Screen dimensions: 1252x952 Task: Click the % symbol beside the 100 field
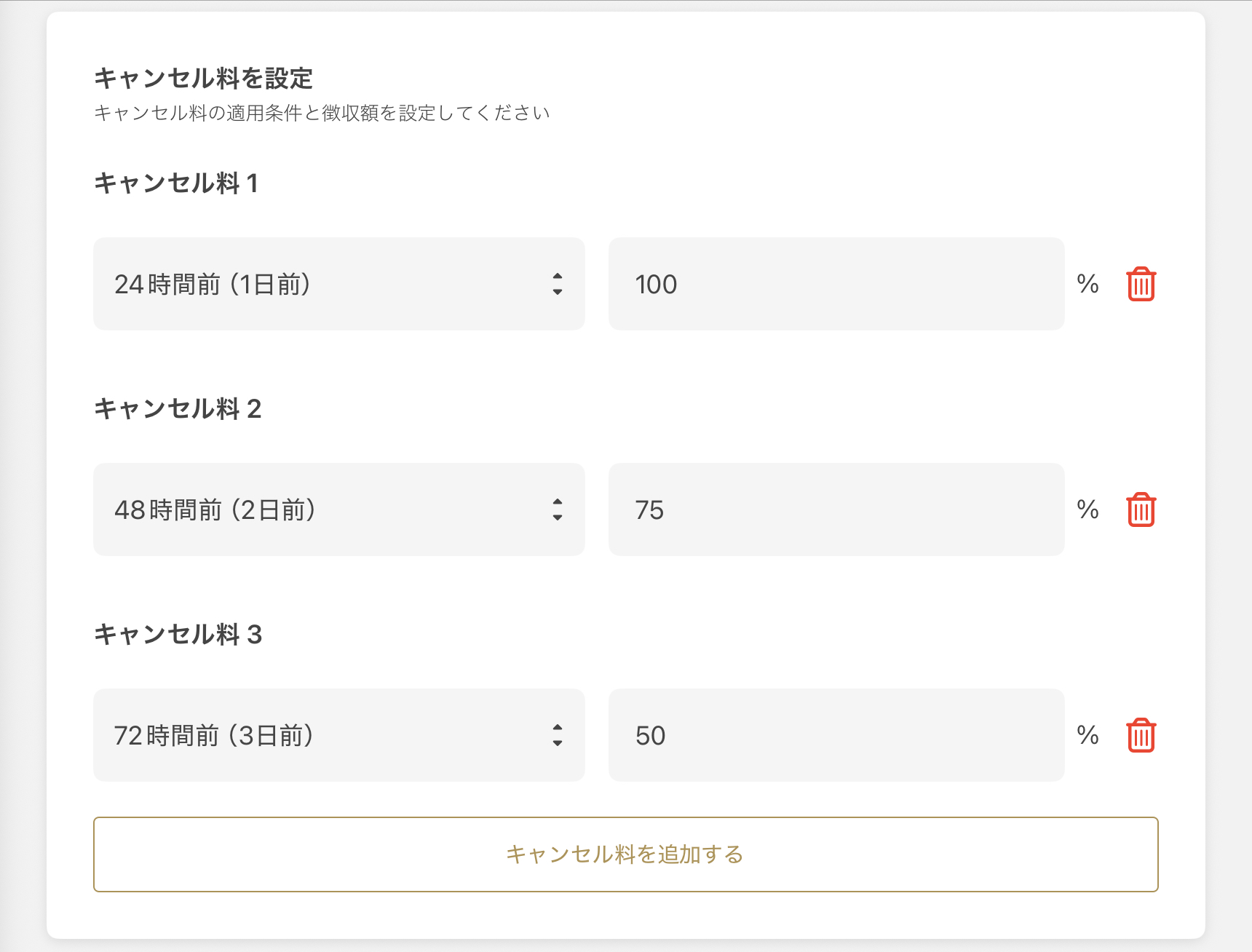(x=1087, y=284)
